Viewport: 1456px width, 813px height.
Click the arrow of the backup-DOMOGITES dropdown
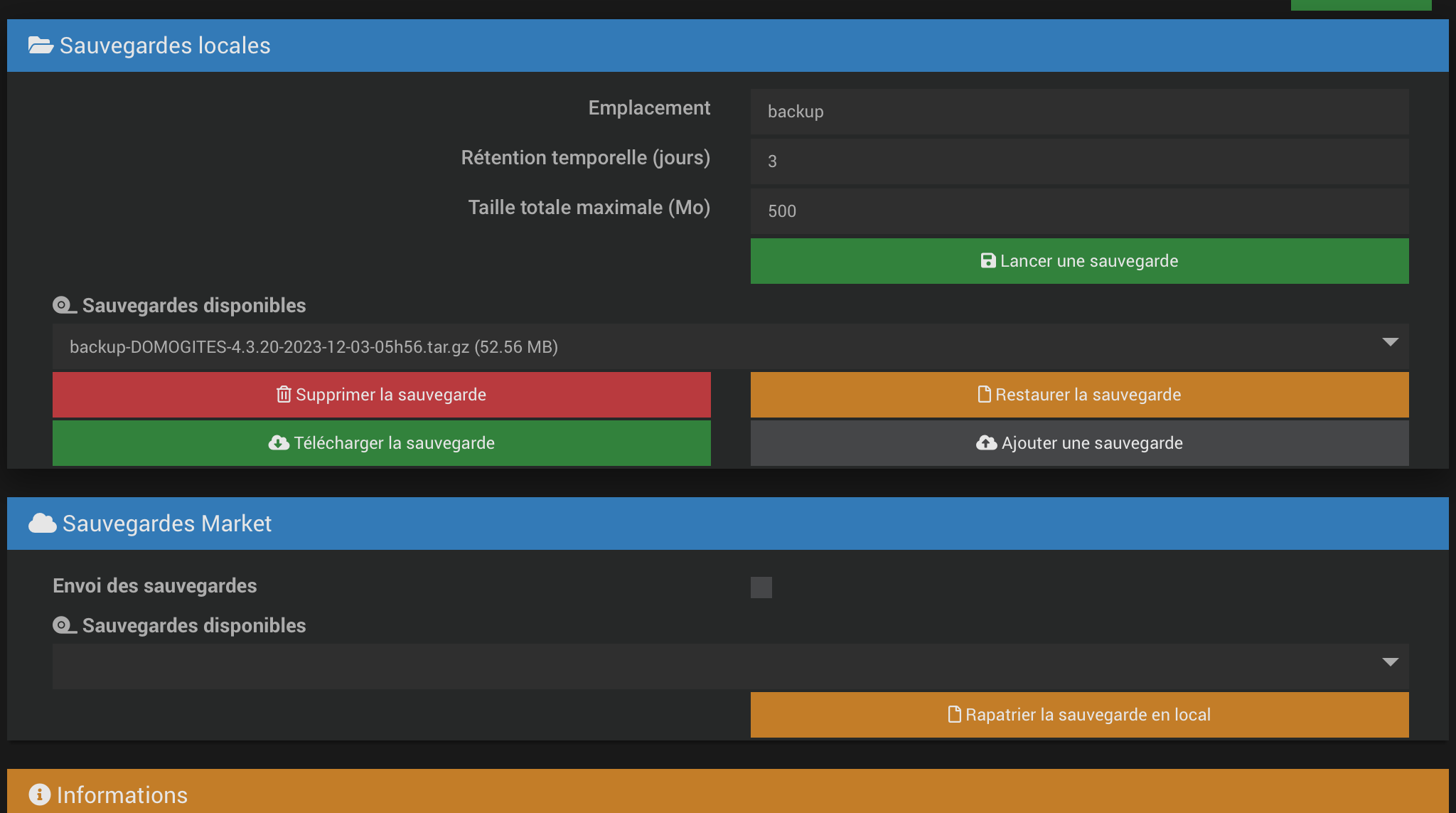click(1390, 343)
